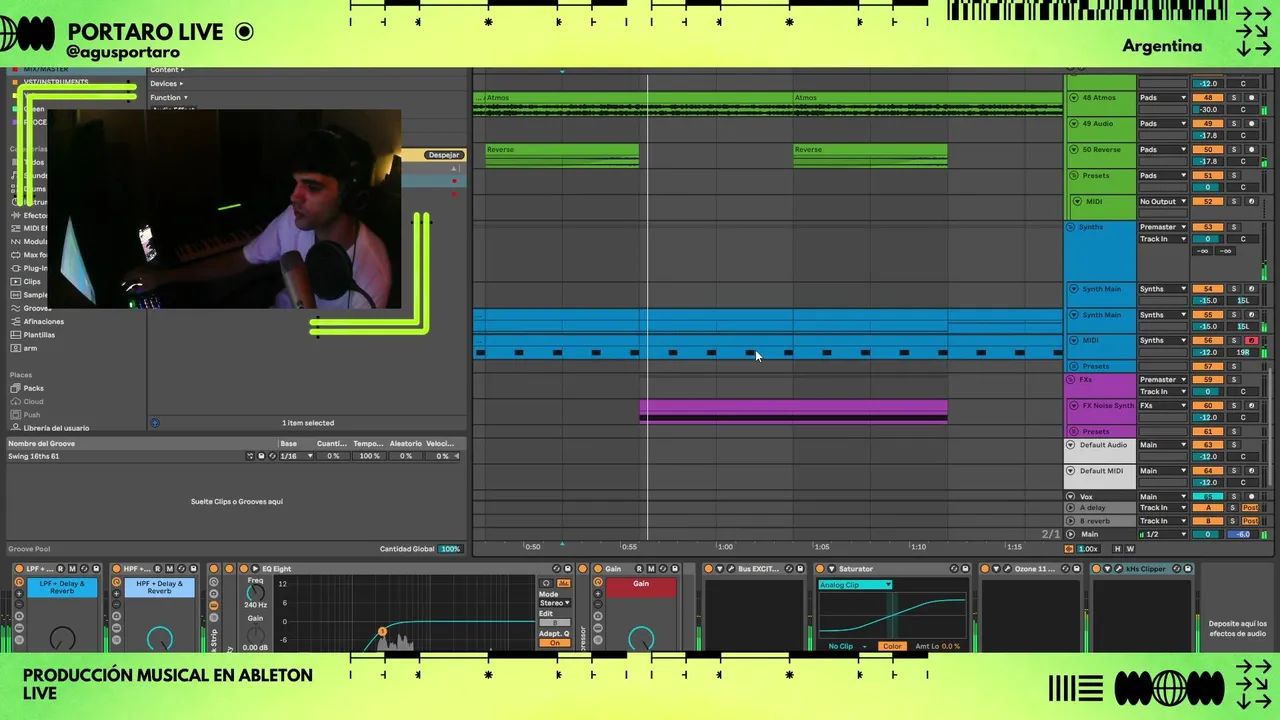The image size is (1280, 720).
Task: Unfold the 49 Audio track
Action: pyautogui.click(x=1074, y=124)
